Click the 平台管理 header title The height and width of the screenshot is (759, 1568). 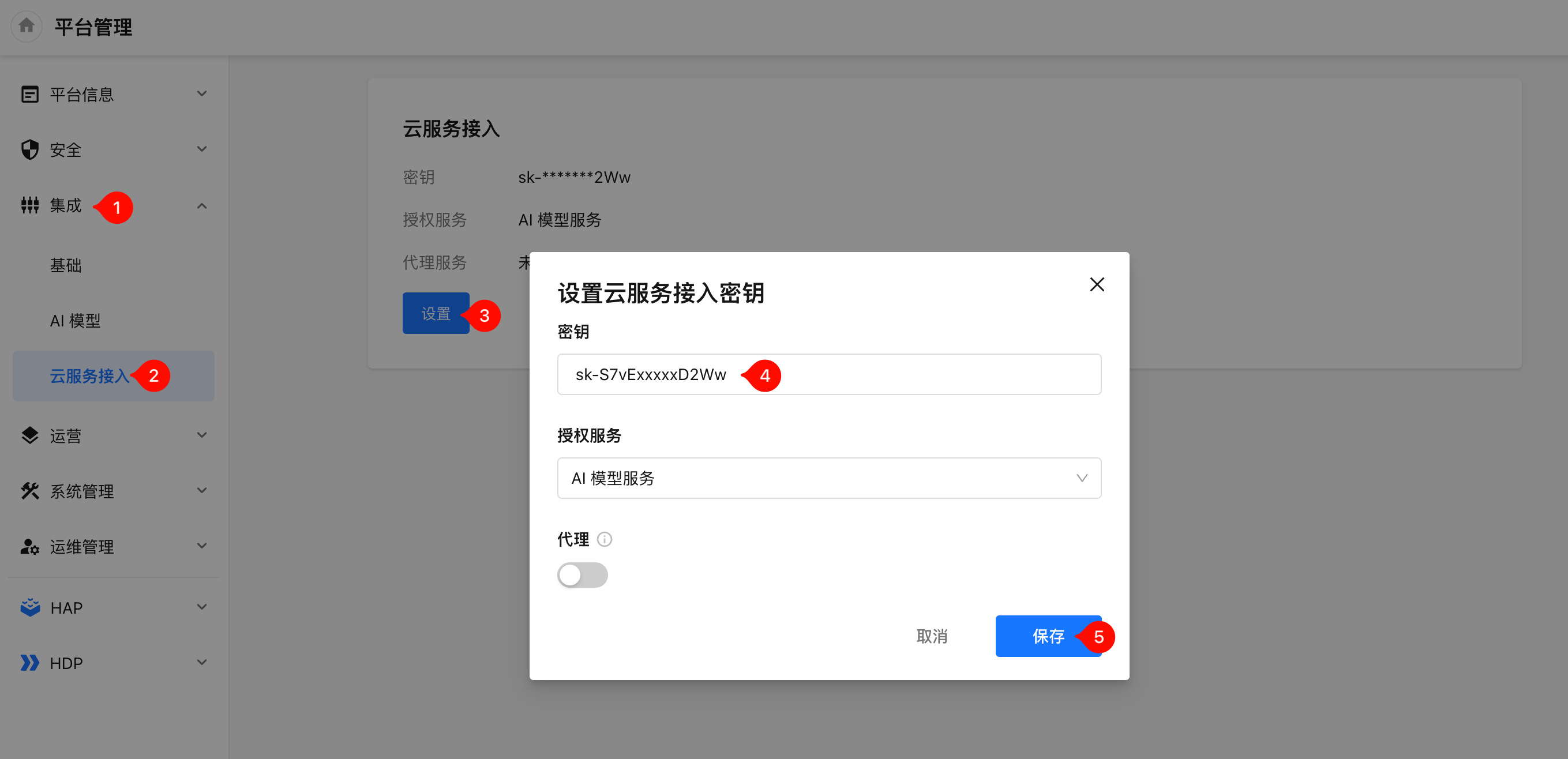[x=93, y=27]
